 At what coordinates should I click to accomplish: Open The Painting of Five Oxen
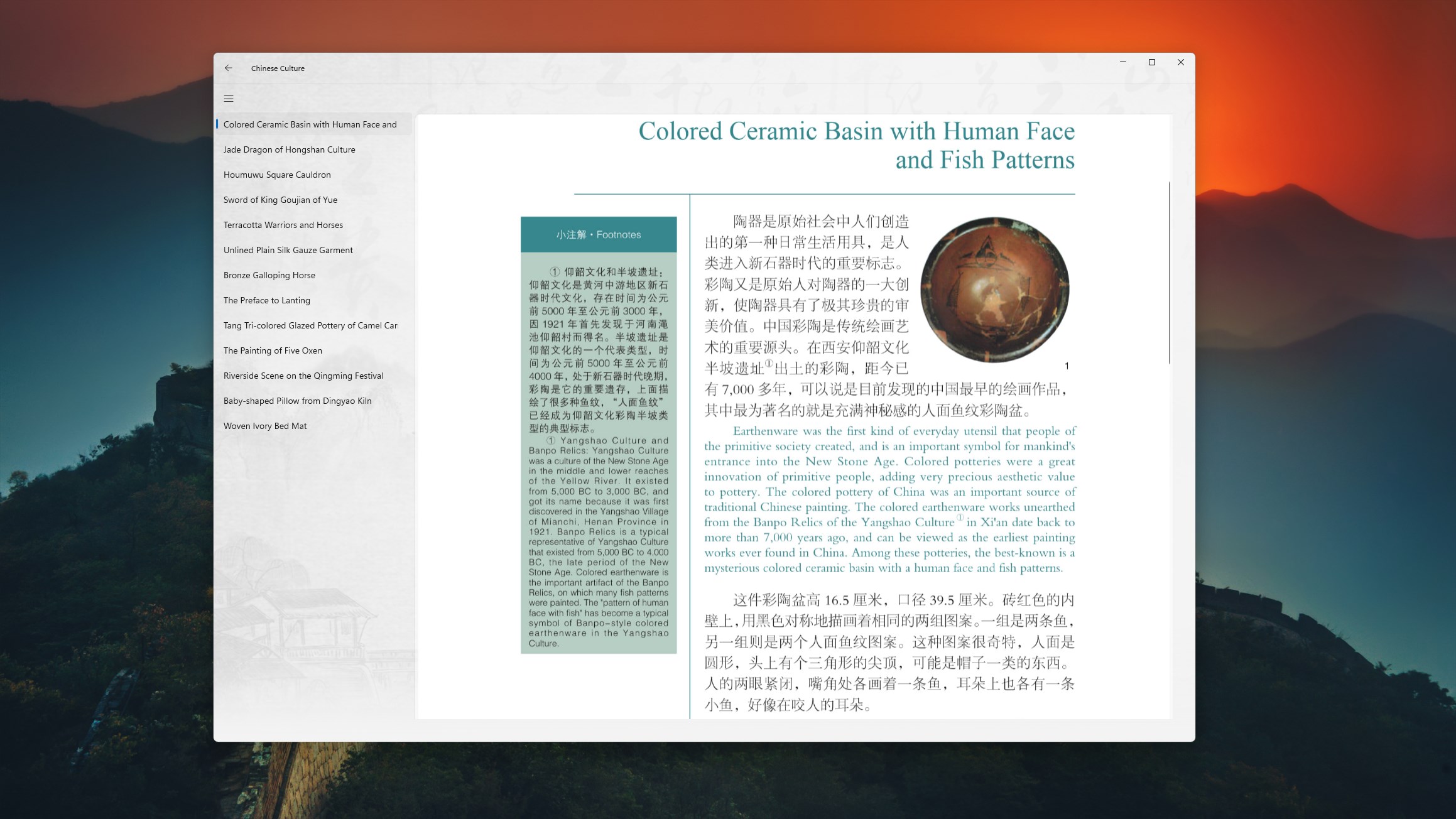273,350
